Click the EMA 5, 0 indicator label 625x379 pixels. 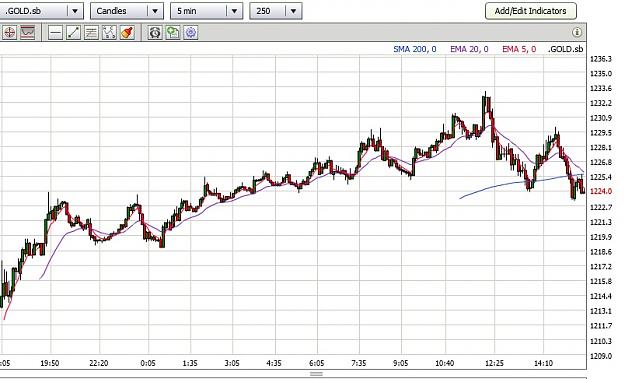tap(519, 49)
